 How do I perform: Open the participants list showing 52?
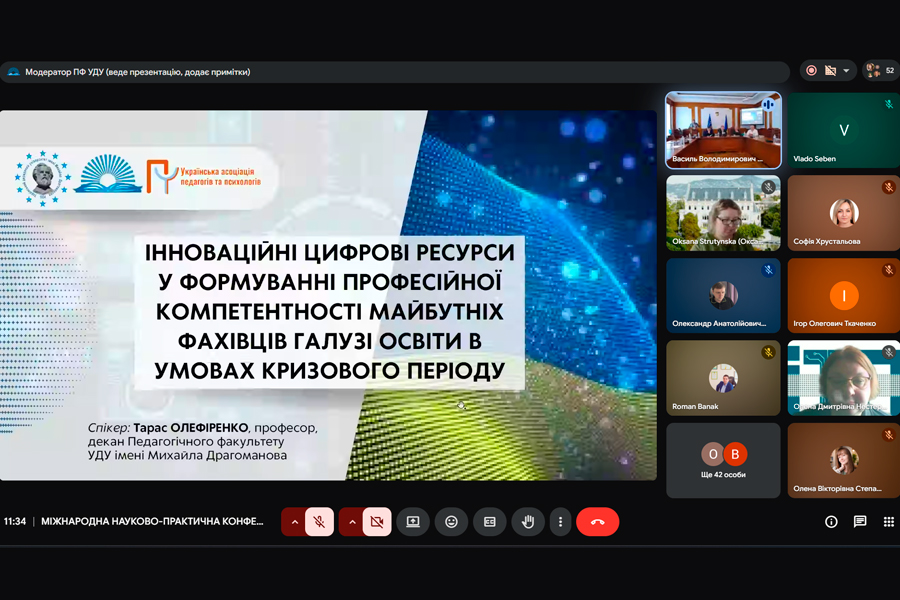[x=881, y=71]
